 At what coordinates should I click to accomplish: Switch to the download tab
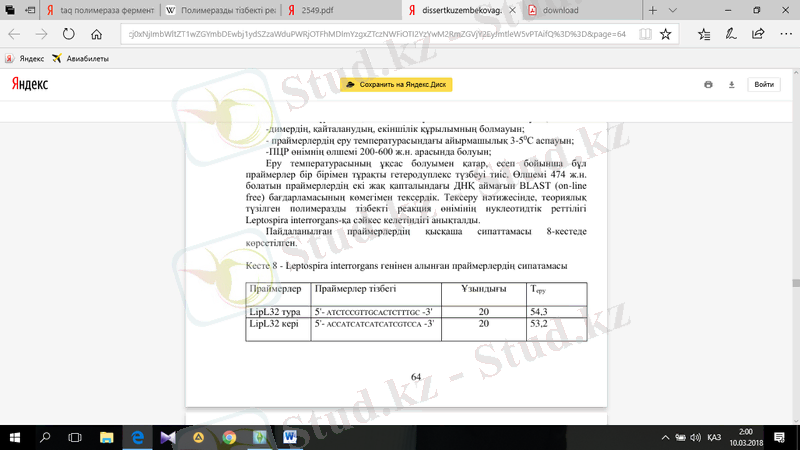[582, 10]
